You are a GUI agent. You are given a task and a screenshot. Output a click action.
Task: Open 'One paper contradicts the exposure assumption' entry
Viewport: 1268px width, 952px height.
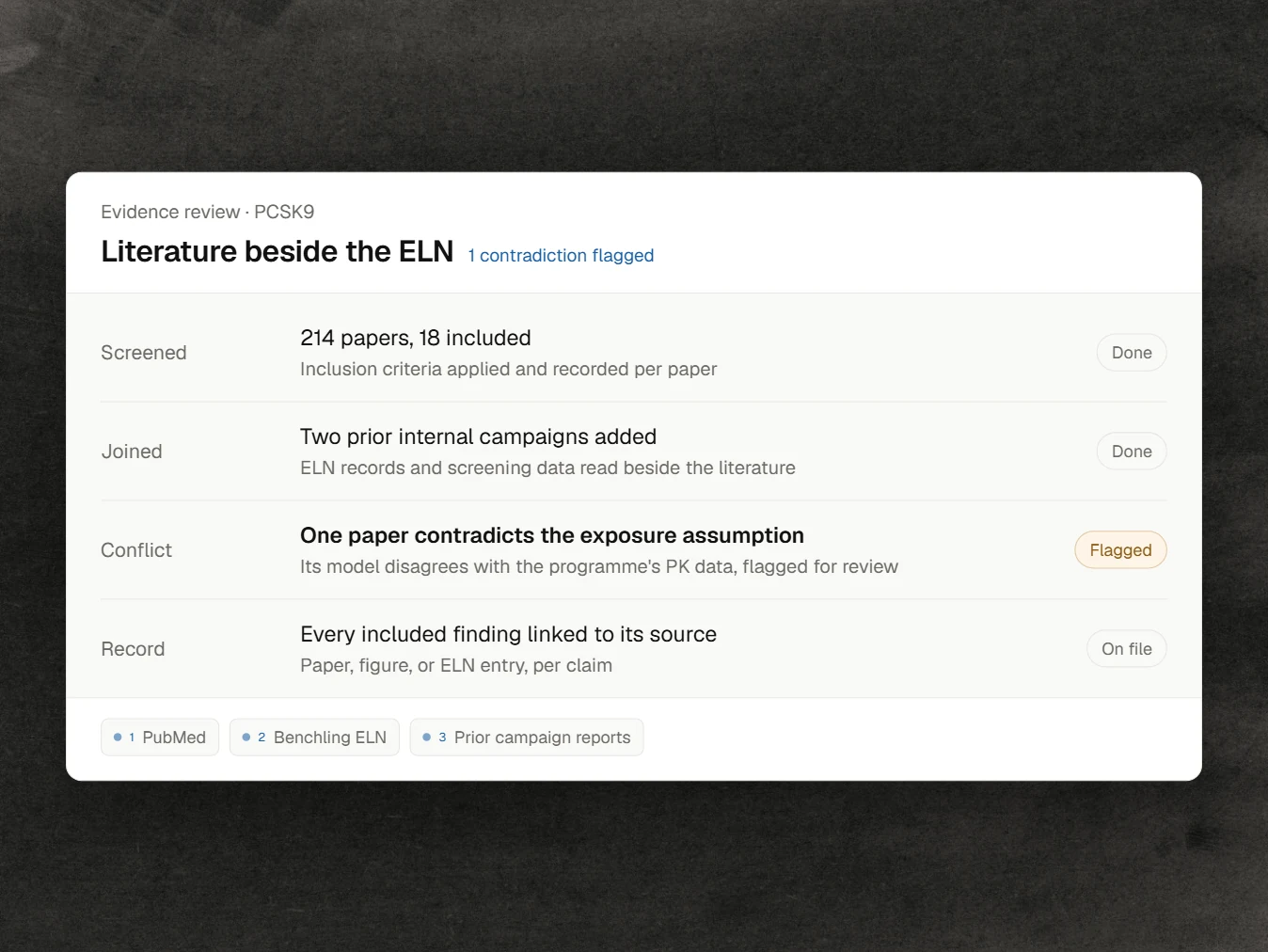point(552,535)
